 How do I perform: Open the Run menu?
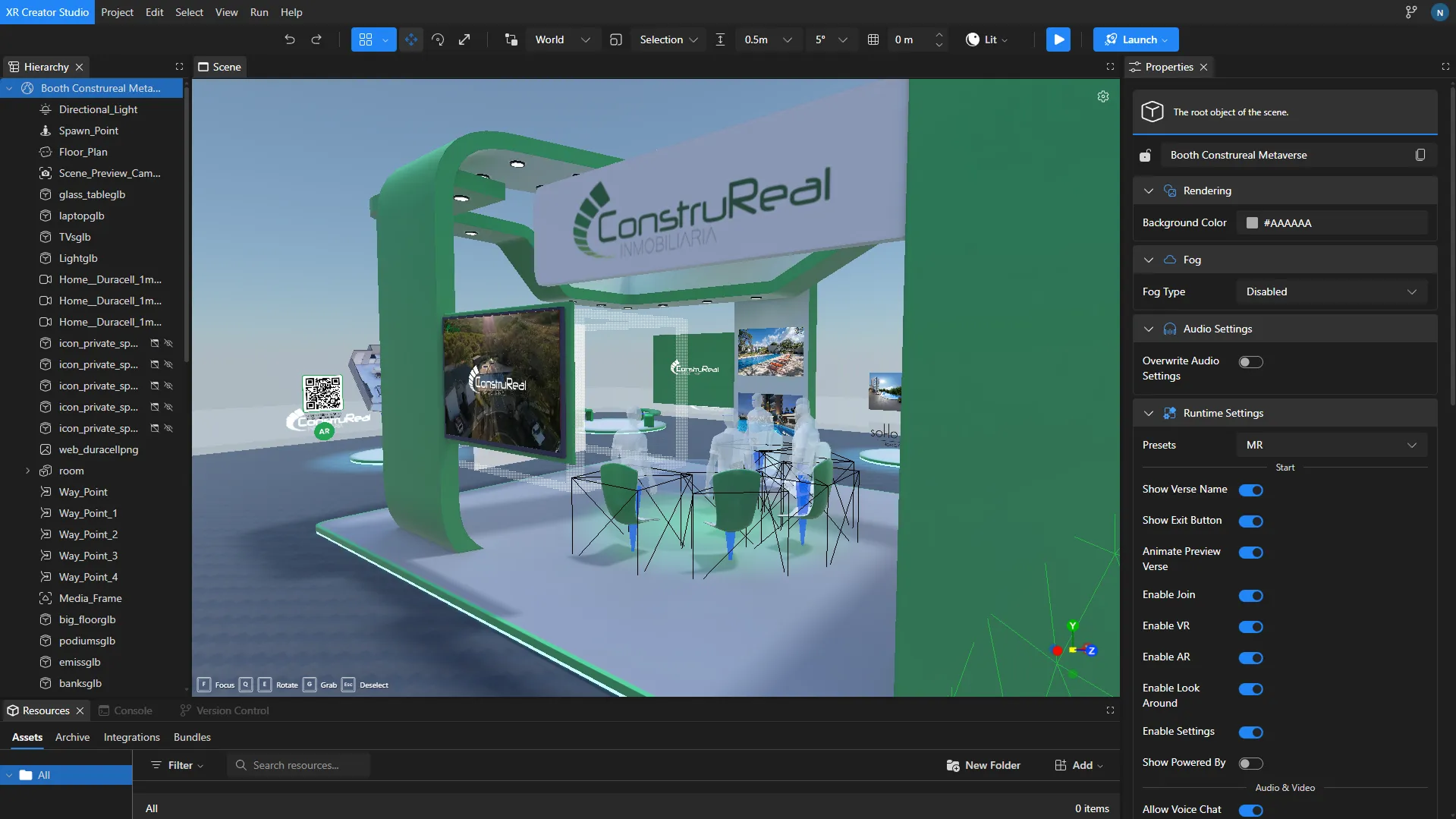coord(259,12)
